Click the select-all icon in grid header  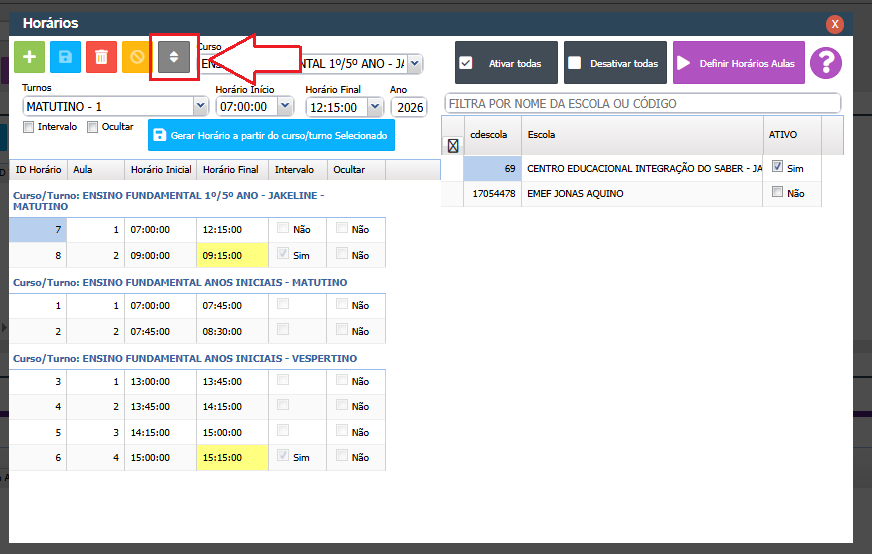(x=452, y=146)
